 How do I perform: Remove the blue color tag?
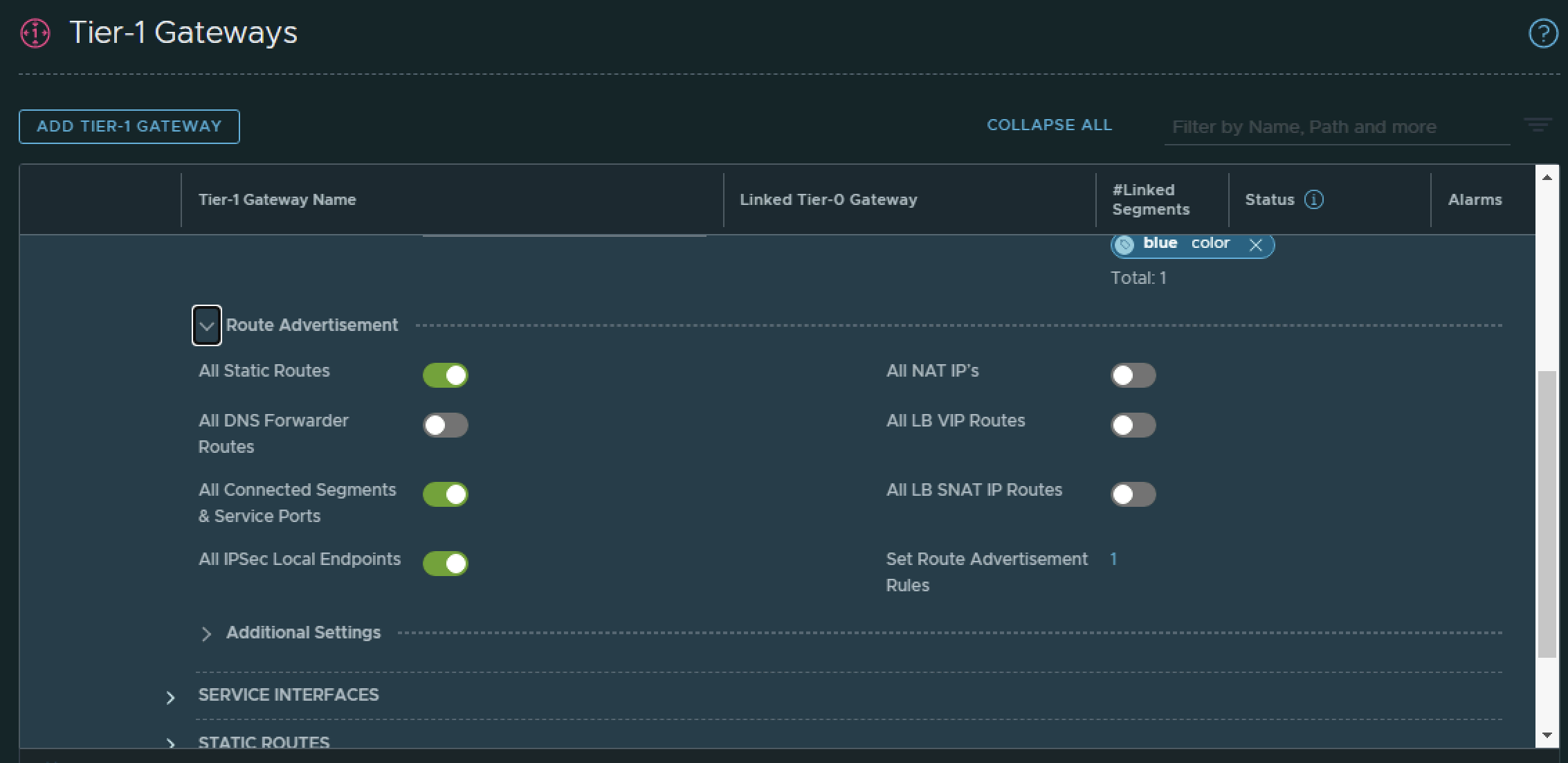click(x=1255, y=245)
